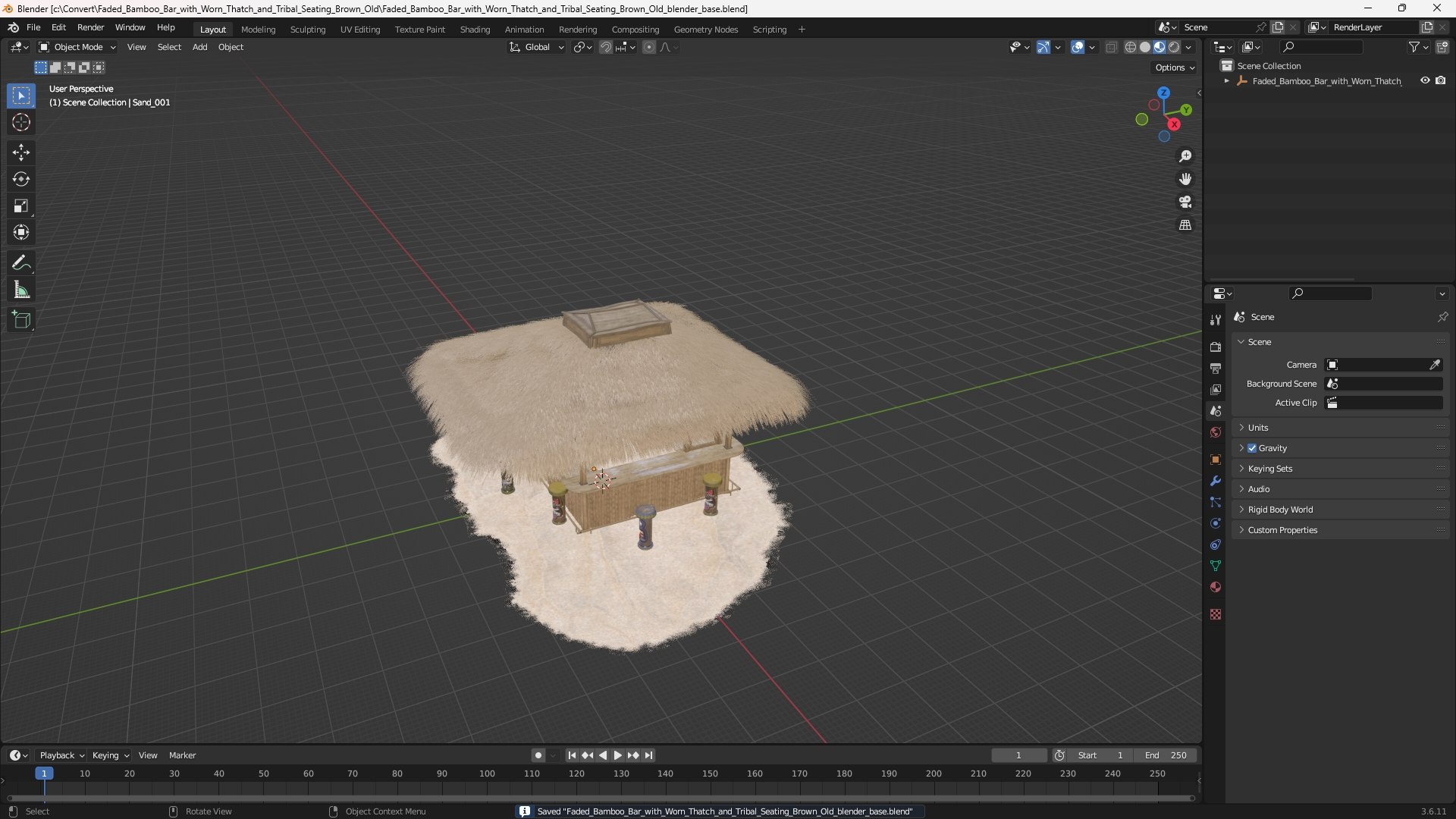Viewport: 1456px width, 819px height.
Task: Open the Render menu
Action: pyautogui.click(x=90, y=27)
